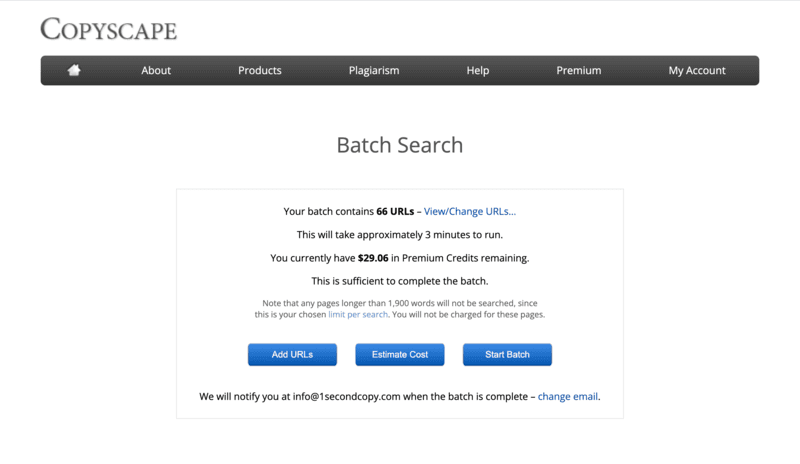Click the home icon in navigation bar
This screenshot has height=464, width=800.
tap(74, 70)
